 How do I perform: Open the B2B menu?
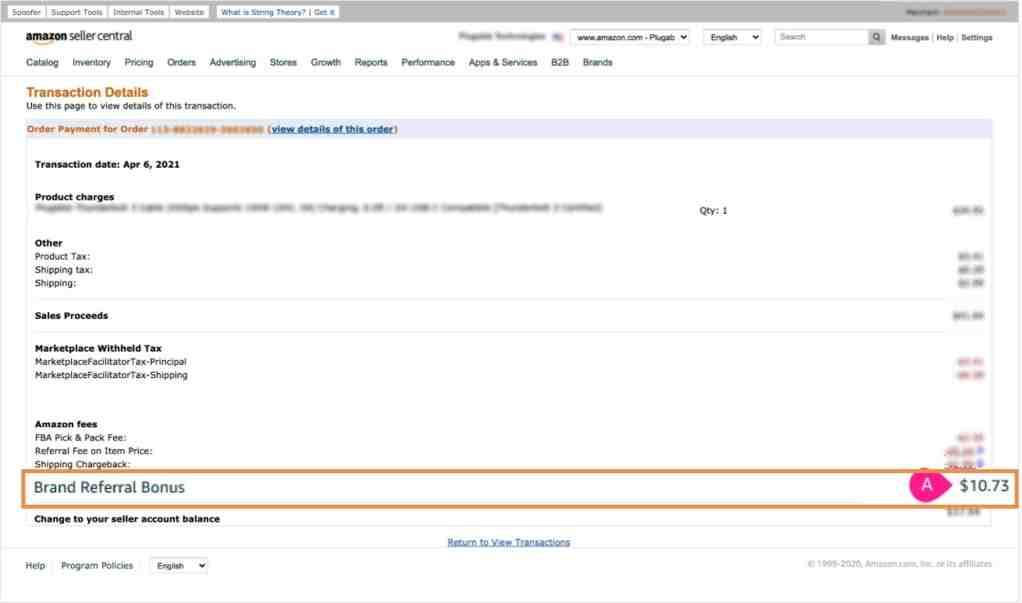[x=559, y=63]
